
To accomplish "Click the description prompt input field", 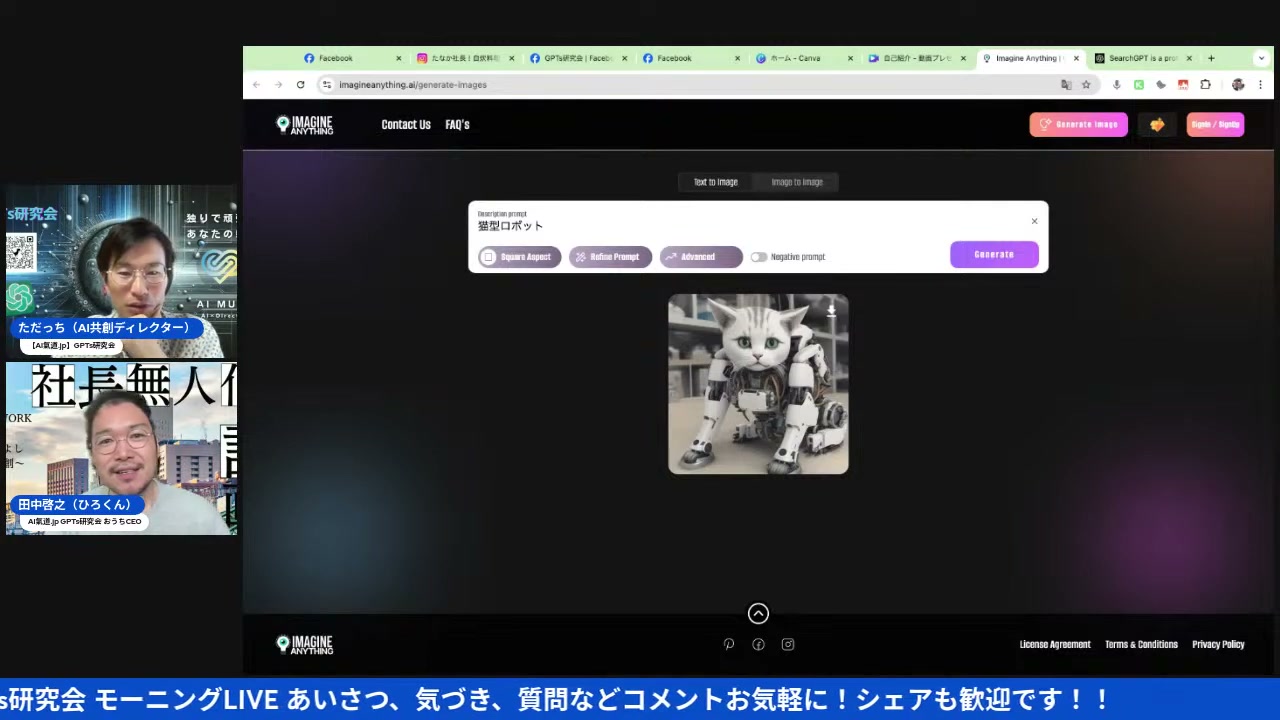I will pyautogui.click(x=750, y=226).
